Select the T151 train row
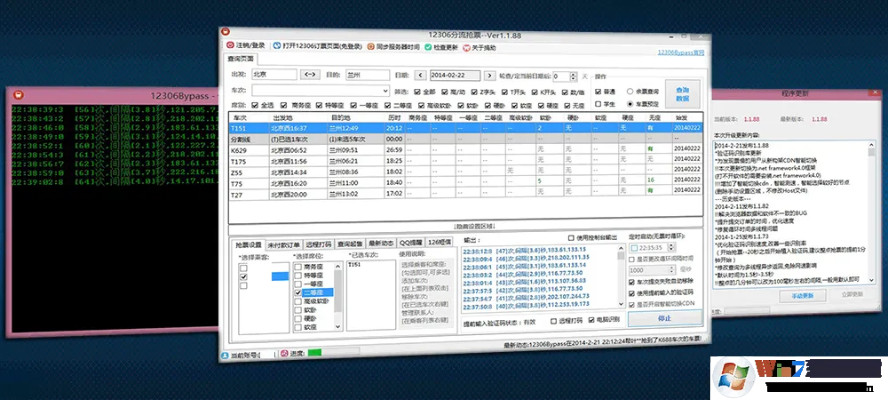The image size is (888, 400). tap(466, 129)
